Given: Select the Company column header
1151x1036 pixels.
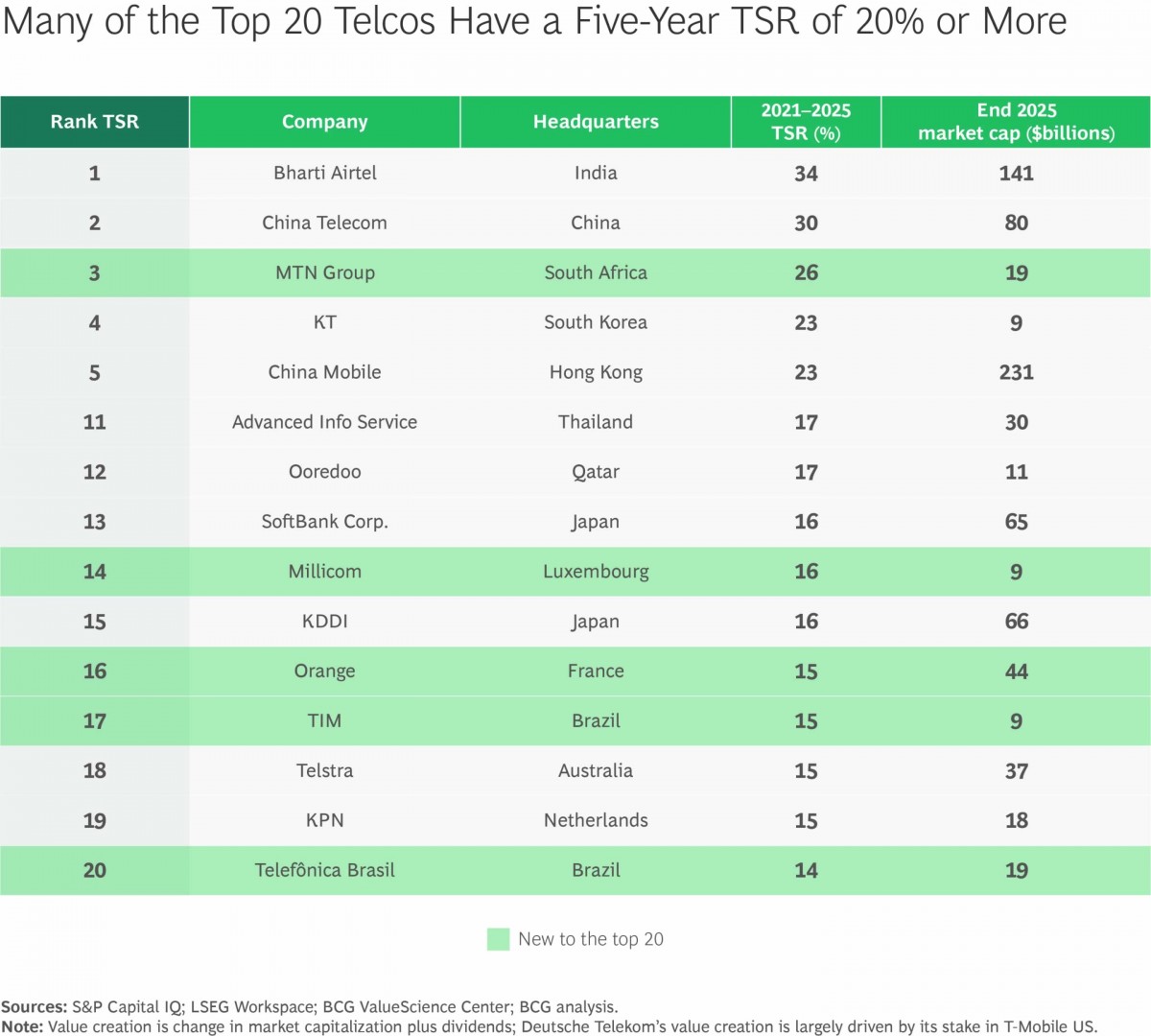Looking at the screenshot, I should [x=324, y=122].
